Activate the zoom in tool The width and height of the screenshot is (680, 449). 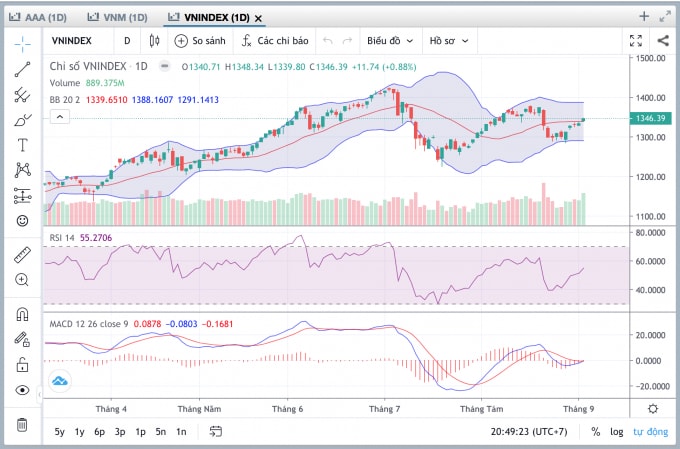(x=22, y=280)
